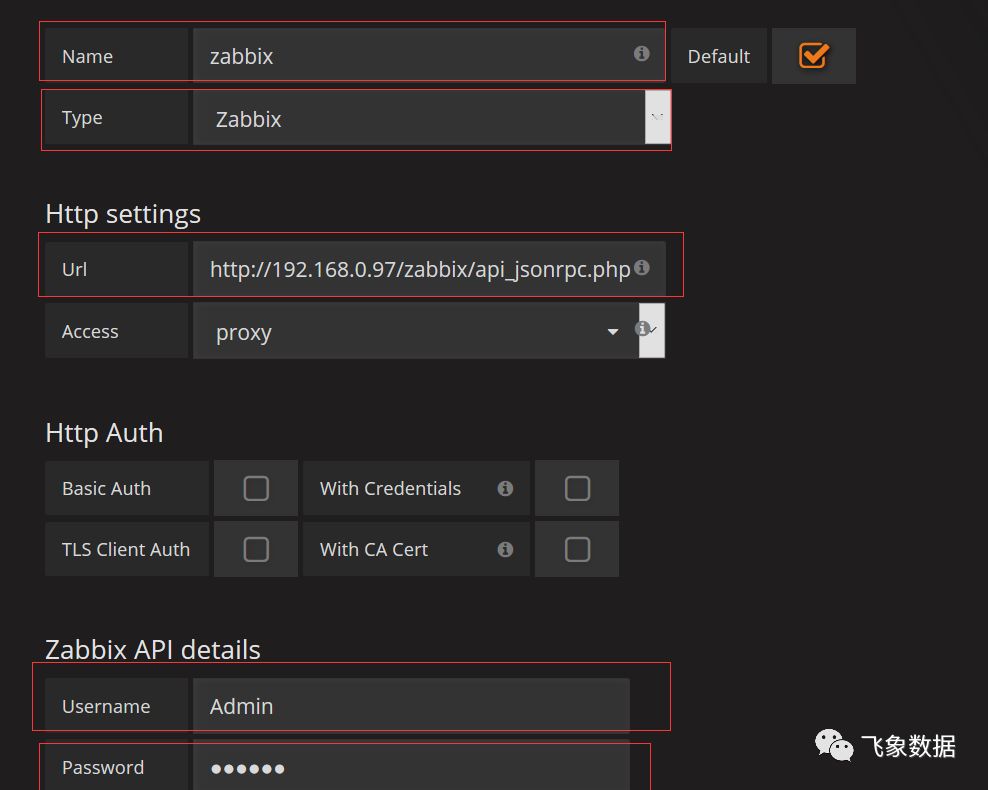Click the Http Auth heading
988x790 pixels.
click(104, 433)
